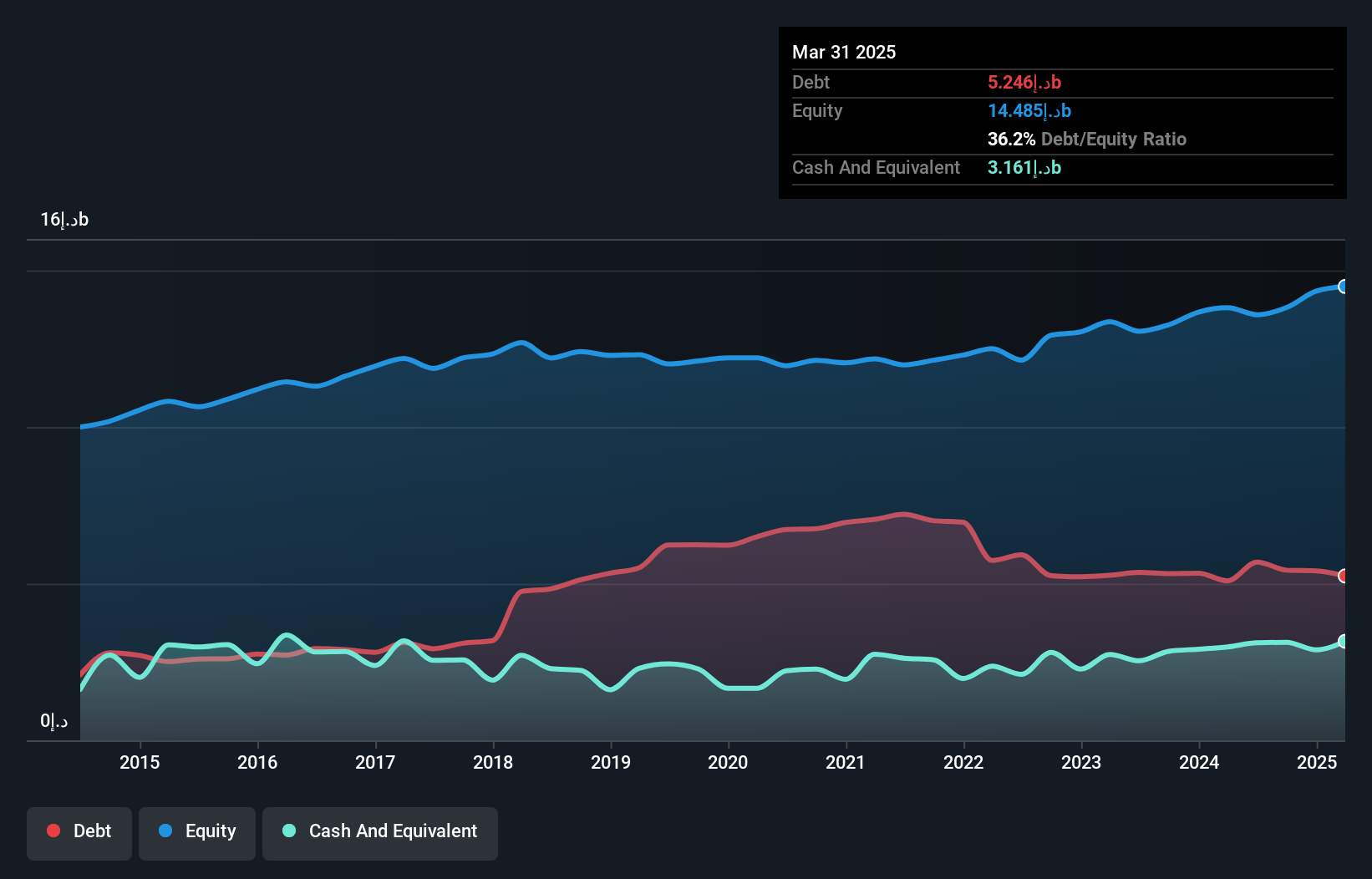
Task: Click the 2020 x-axis label
Action: pyautogui.click(x=728, y=762)
